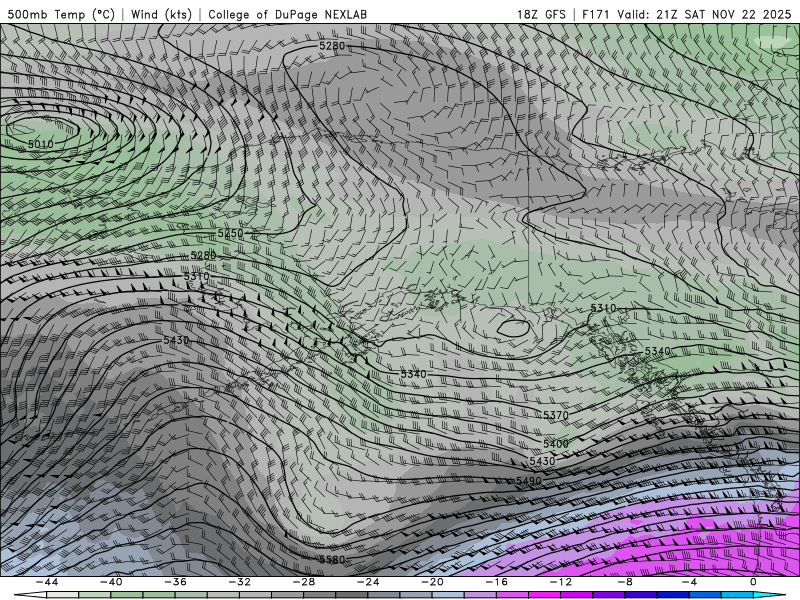Viewport: 800px width, 600px height.
Task: Click the "18Z GFS" model run label
Action: point(541,14)
